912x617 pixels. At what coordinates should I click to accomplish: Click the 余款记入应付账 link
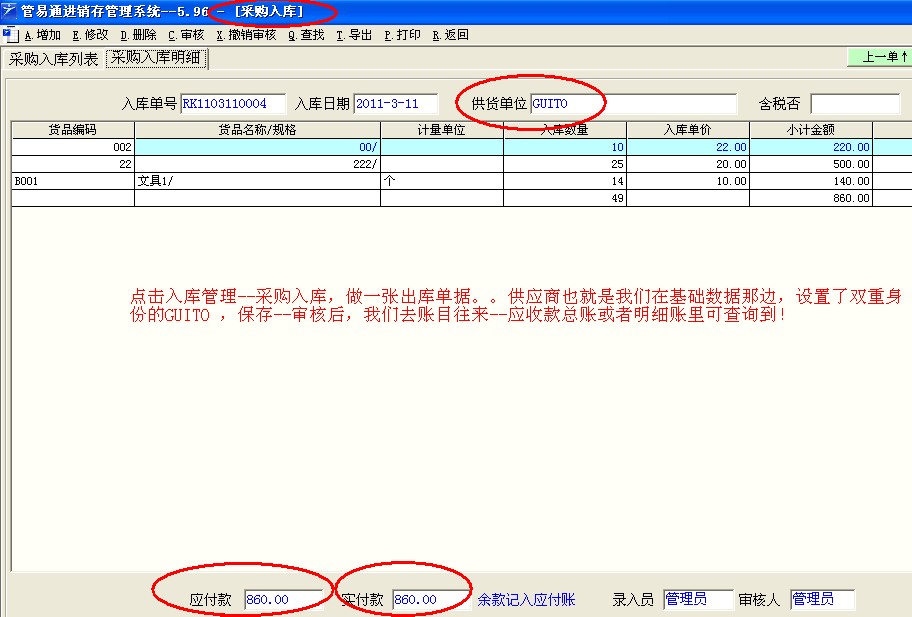pyautogui.click(x=526, y=600)
